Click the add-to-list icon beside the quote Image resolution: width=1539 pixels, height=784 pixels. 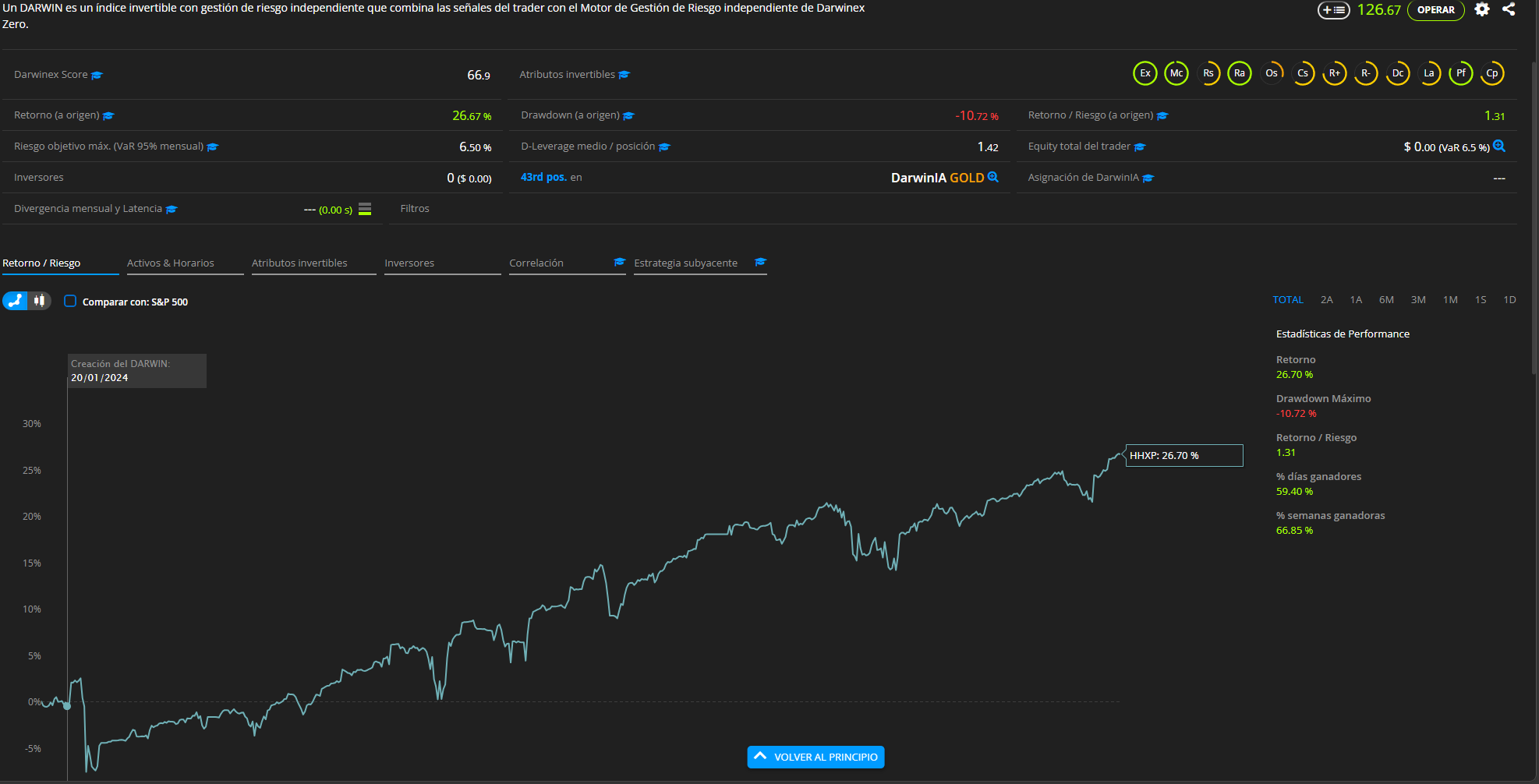tap(1333, 10)
